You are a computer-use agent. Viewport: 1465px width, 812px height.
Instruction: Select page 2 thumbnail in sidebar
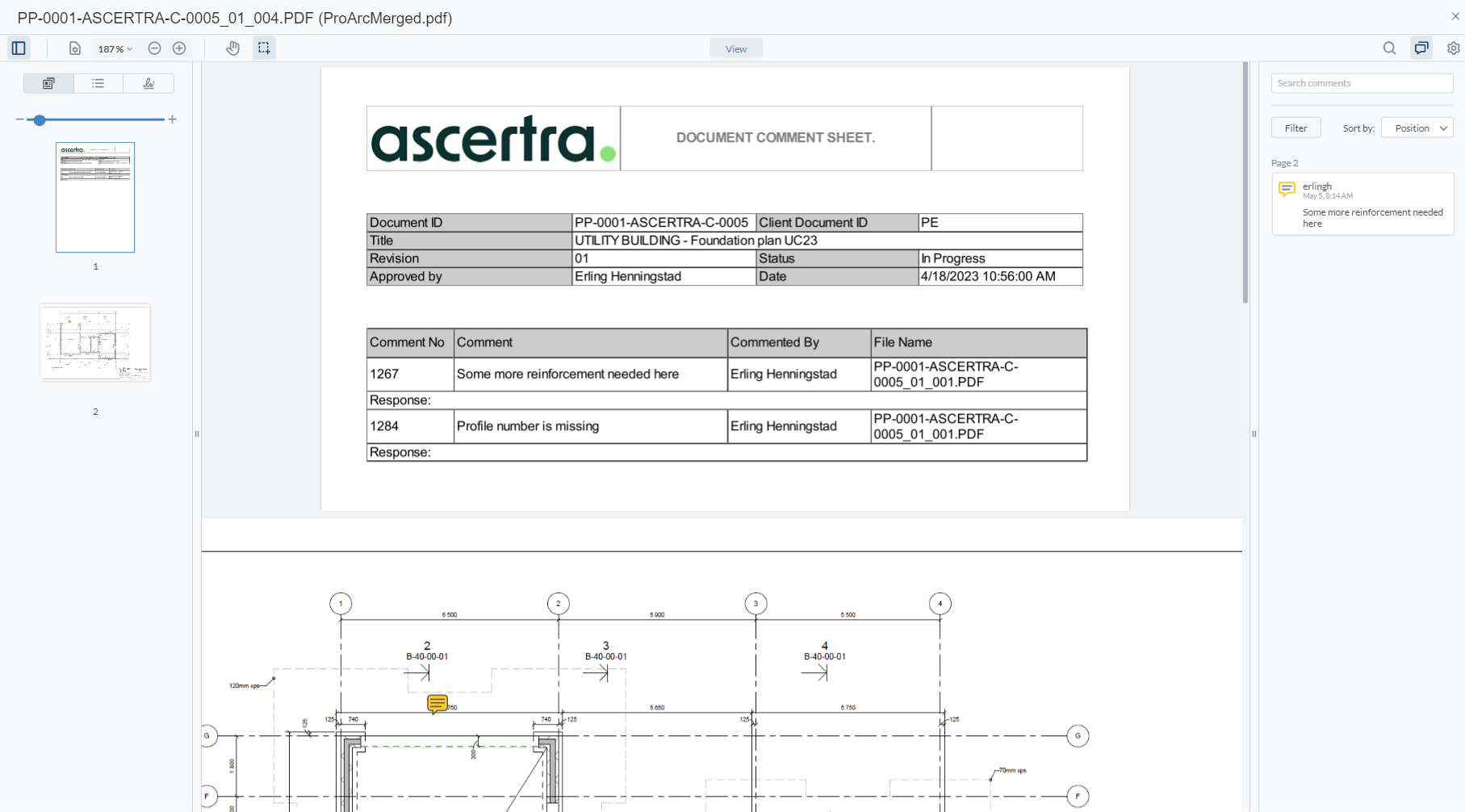click(94, 342)
